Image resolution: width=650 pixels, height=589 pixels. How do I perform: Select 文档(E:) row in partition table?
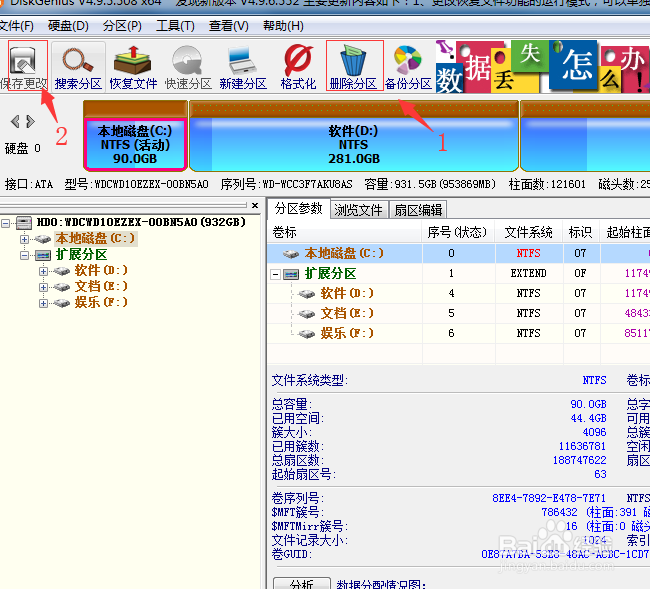coord(458,313)
